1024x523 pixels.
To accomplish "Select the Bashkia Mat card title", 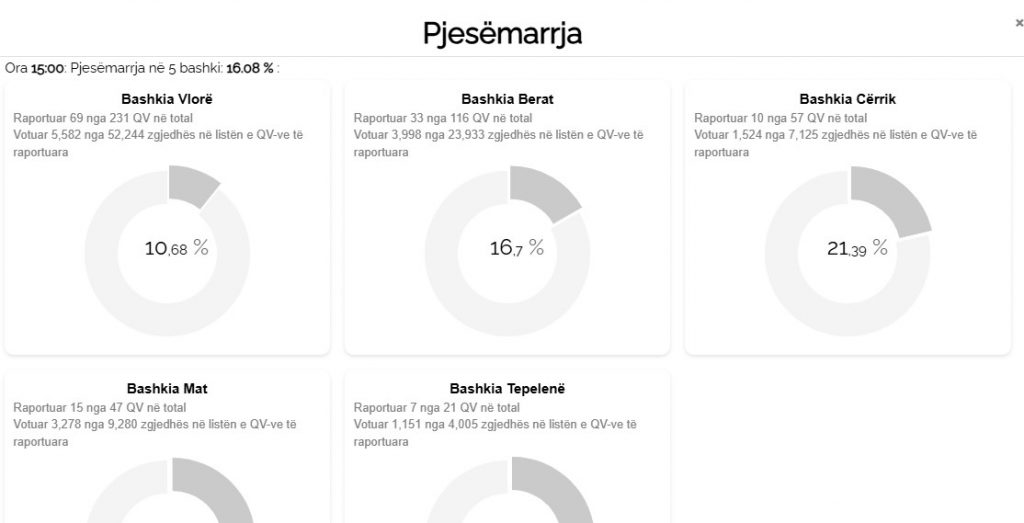I will [167, 388].
